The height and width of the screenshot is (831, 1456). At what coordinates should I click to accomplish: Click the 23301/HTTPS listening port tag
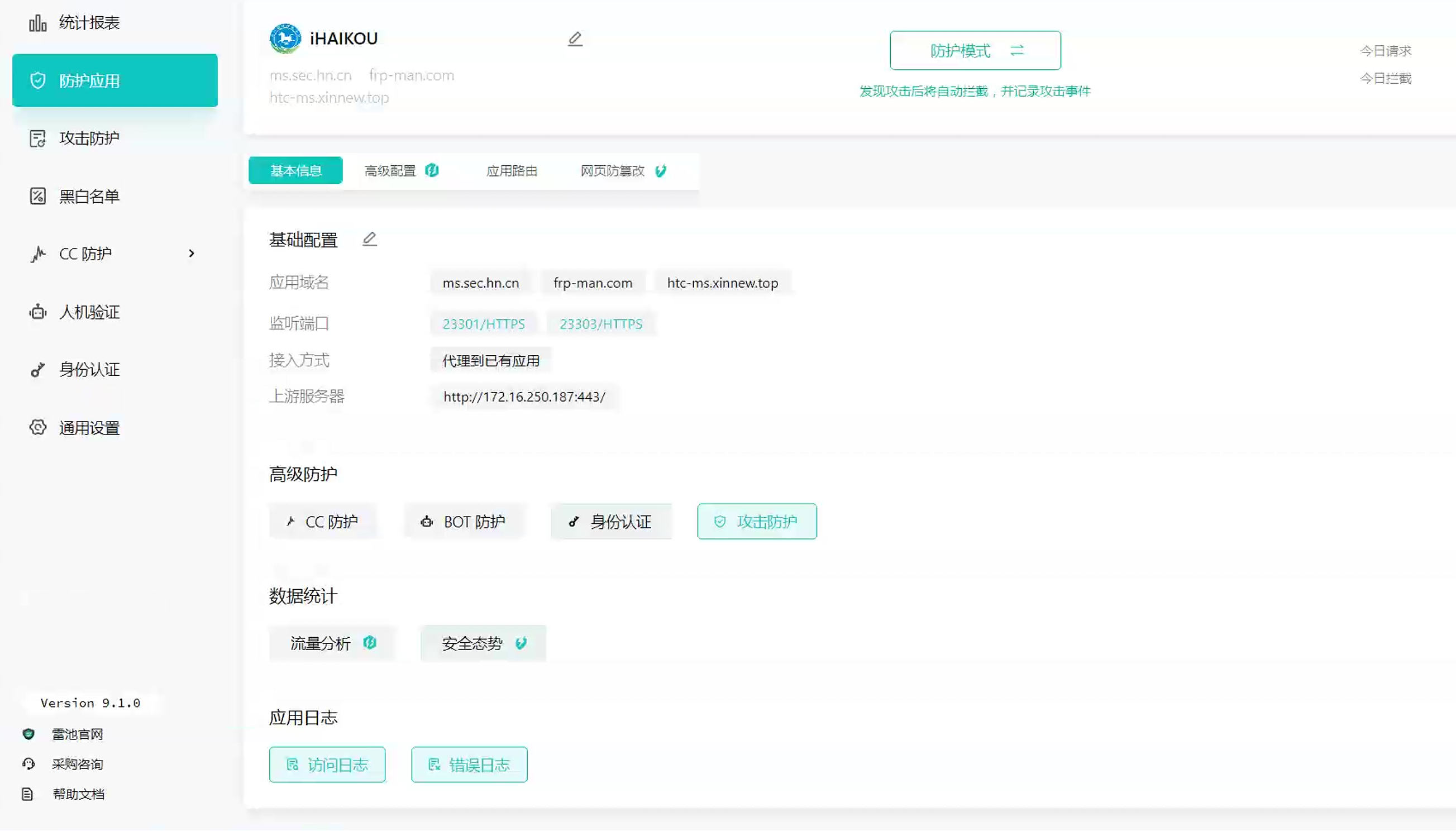point(483,323)
